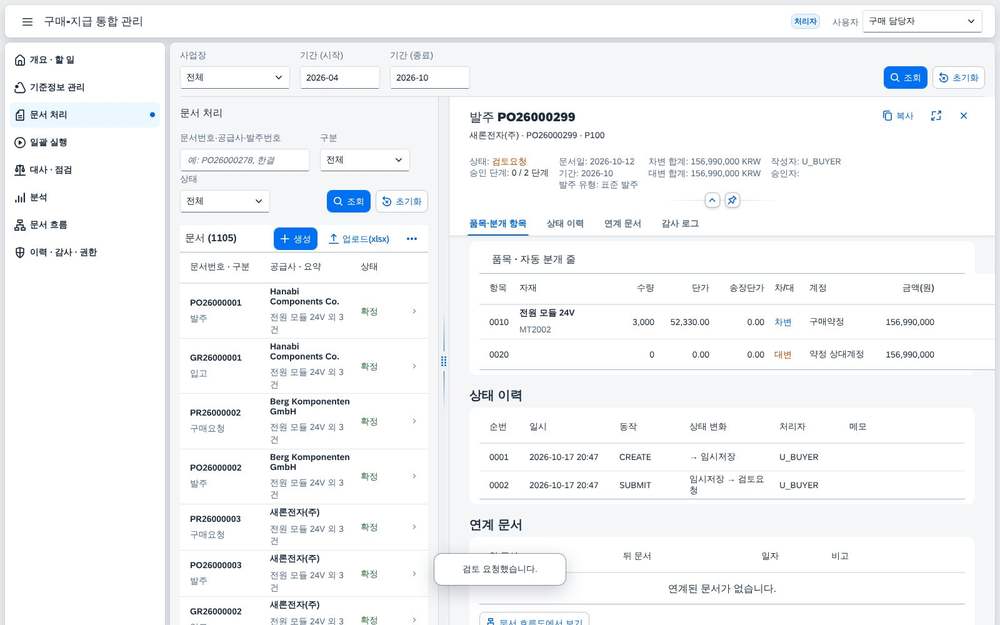Click the 차변 link in item 0010
The width and height of the screenshot is (1000, 625).
point(783,323)
